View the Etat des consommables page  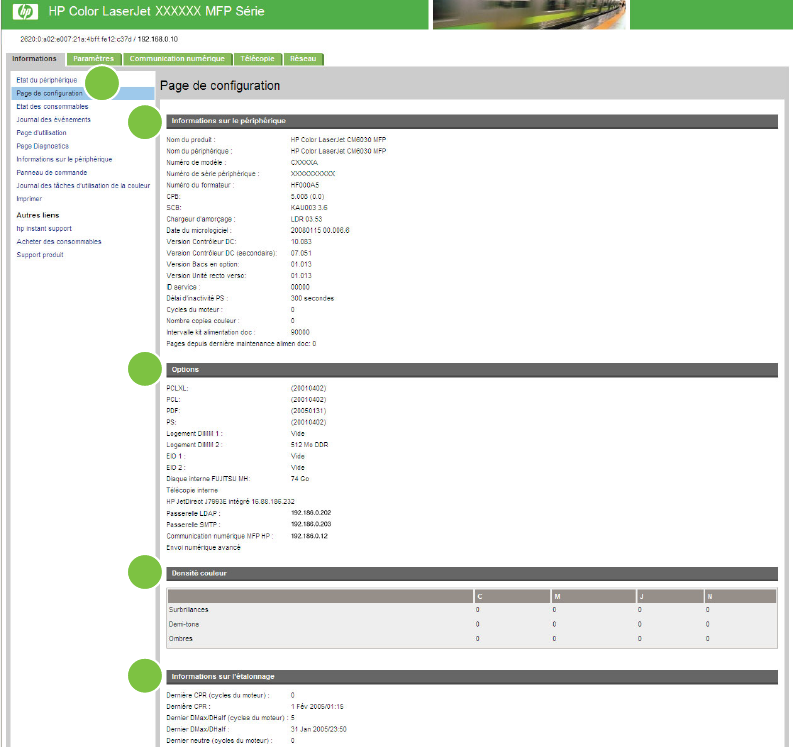pos(52,106)
